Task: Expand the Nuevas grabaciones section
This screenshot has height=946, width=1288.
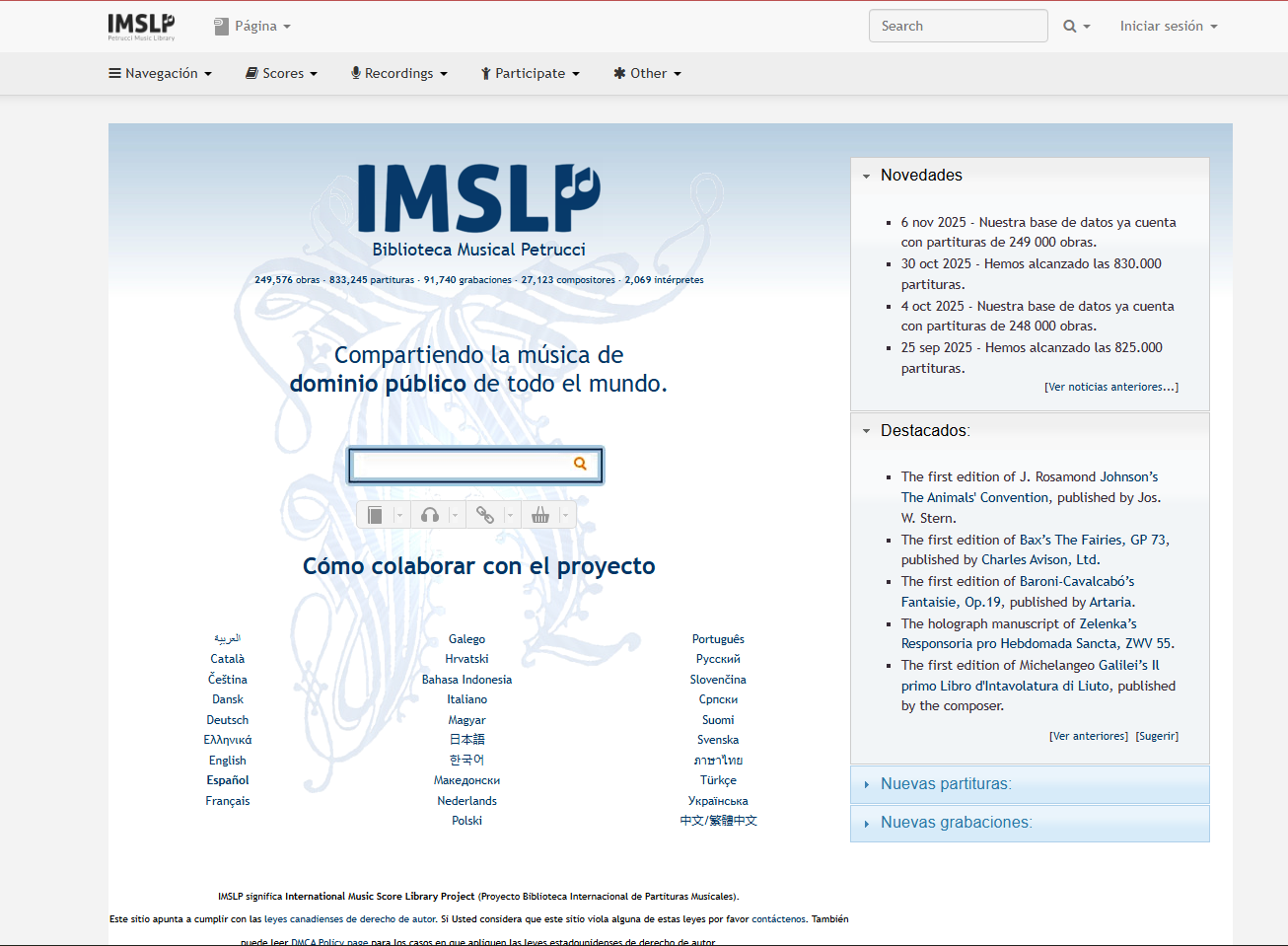Action: pos(956,823)
